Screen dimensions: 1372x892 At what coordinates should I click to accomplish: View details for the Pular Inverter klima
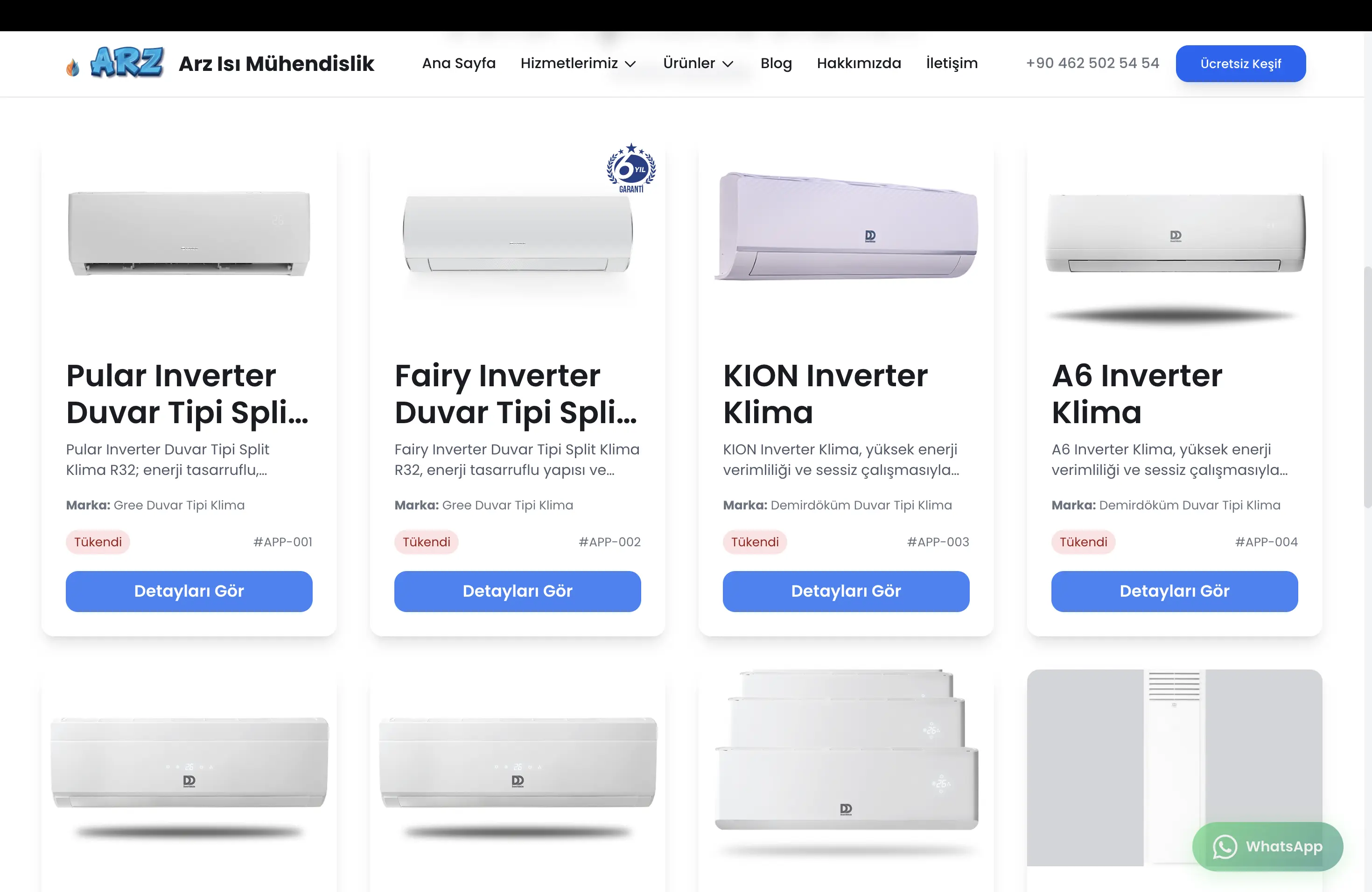point(189,591)
